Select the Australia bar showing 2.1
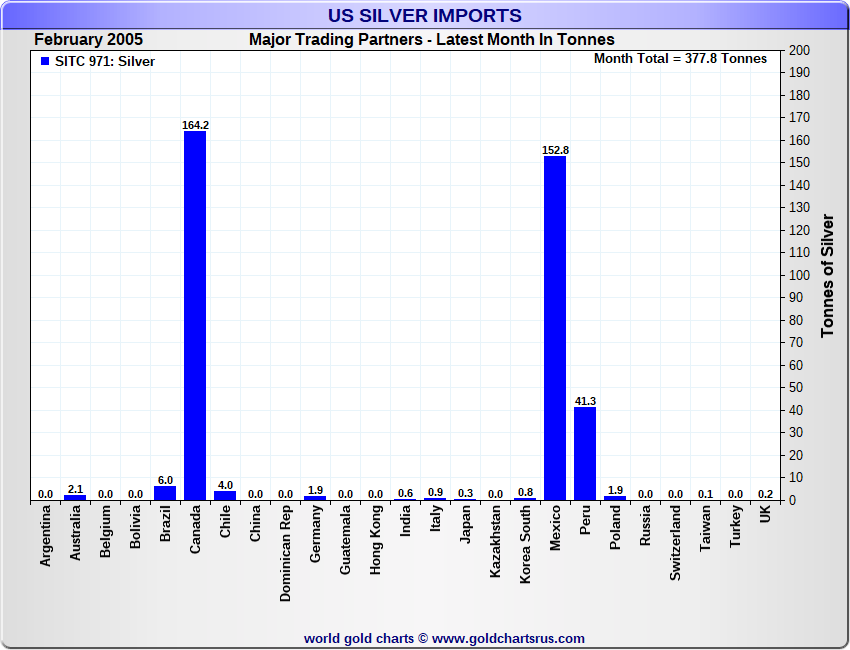The width and height of the screenshot is (850, 650). click(75, 498)
